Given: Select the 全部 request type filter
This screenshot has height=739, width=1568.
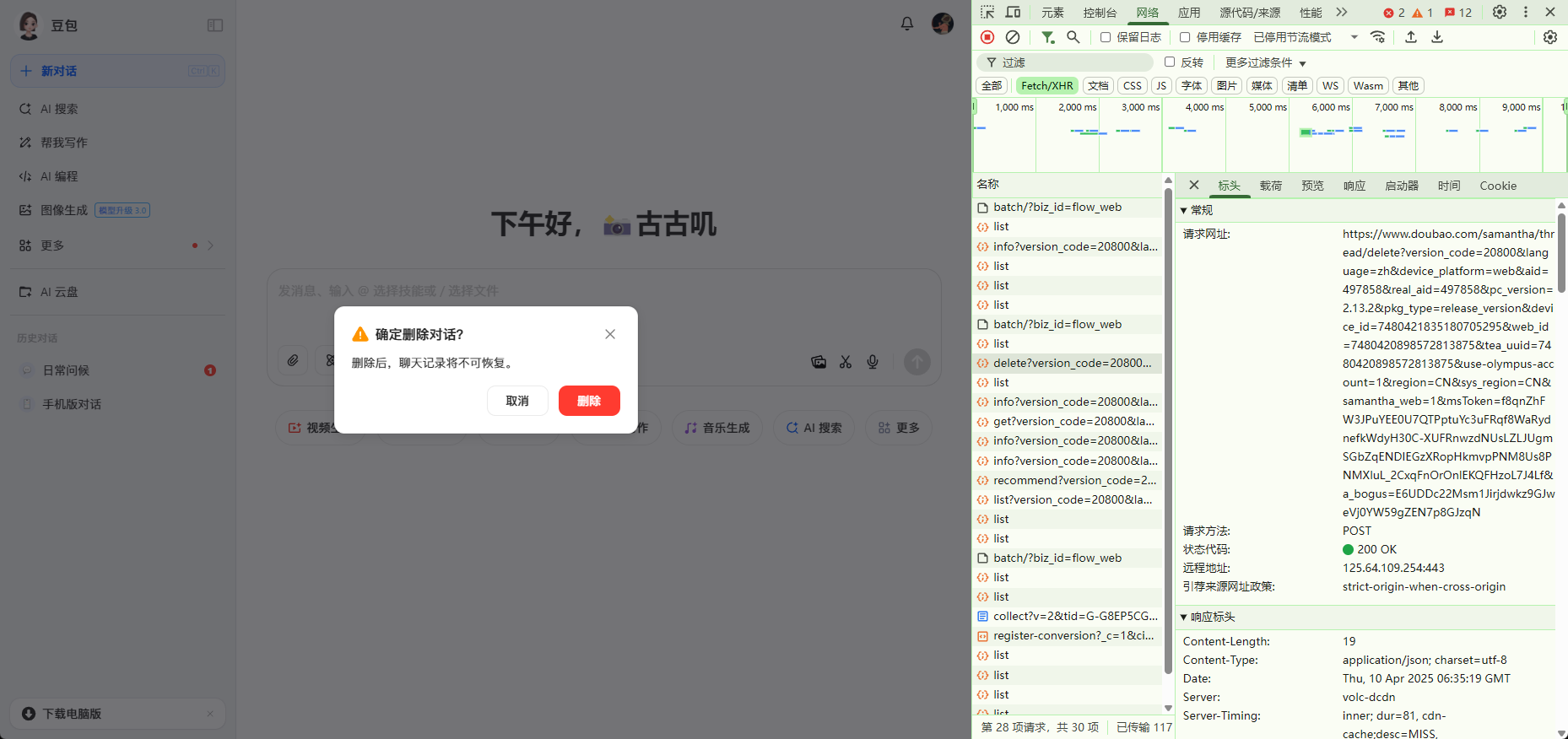Looking at the screenshot, I should [992, 86].
